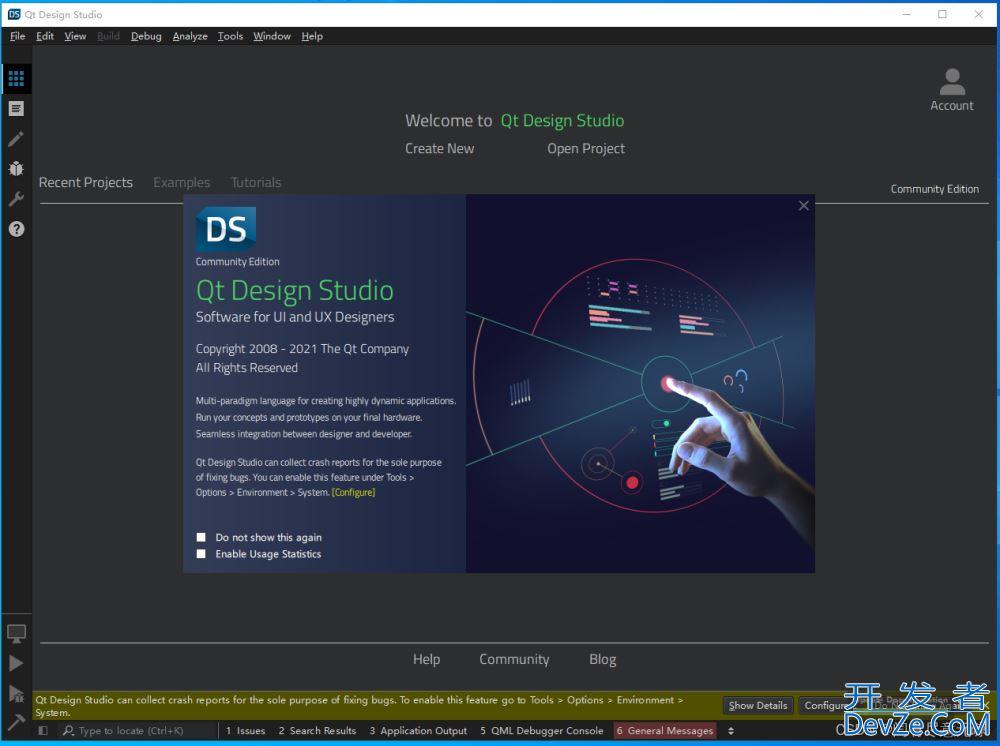The height and width of the screenshot is (746, 1000).
Task: Click the DS logo in splash
Action: click(x=226, y=229)
